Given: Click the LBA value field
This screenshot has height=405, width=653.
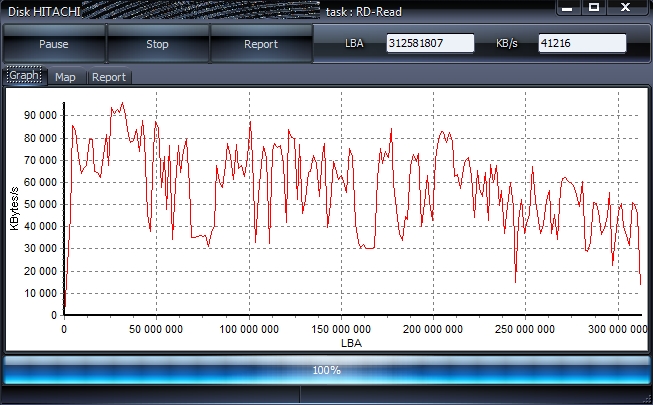Looking at the screenshot, I should coord(429,44).
